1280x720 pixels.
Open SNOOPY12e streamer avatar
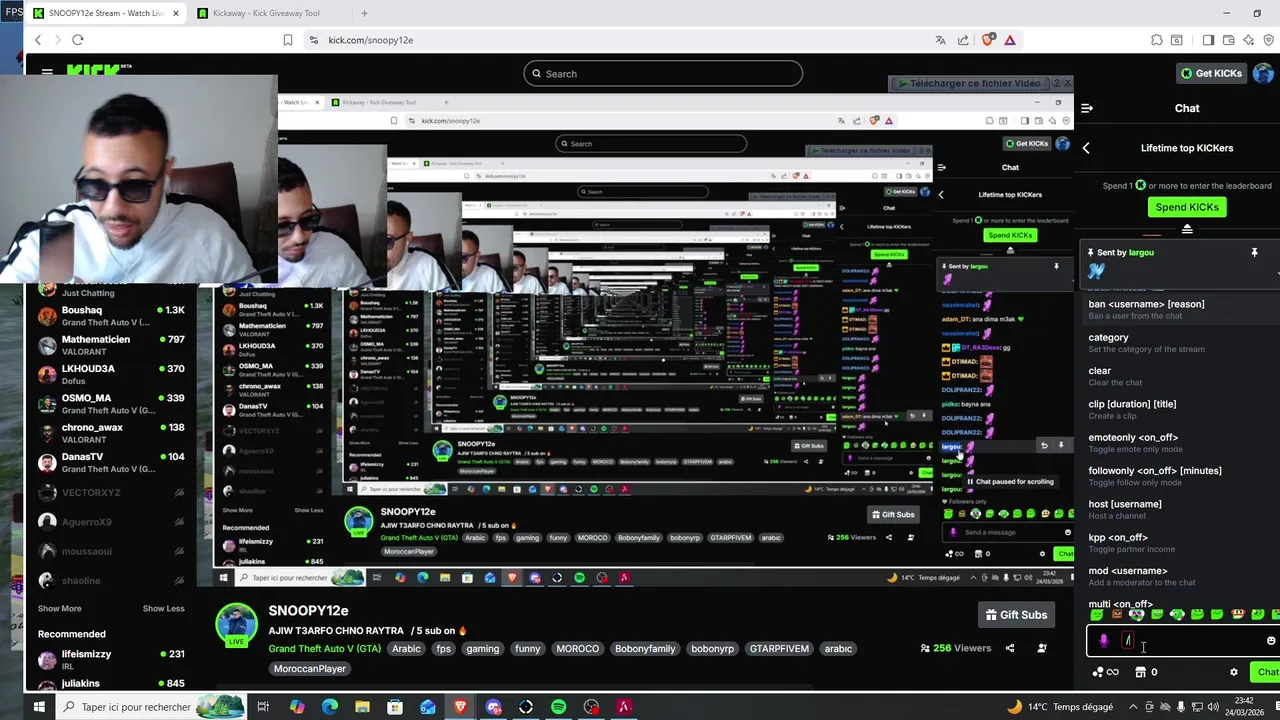237,625
